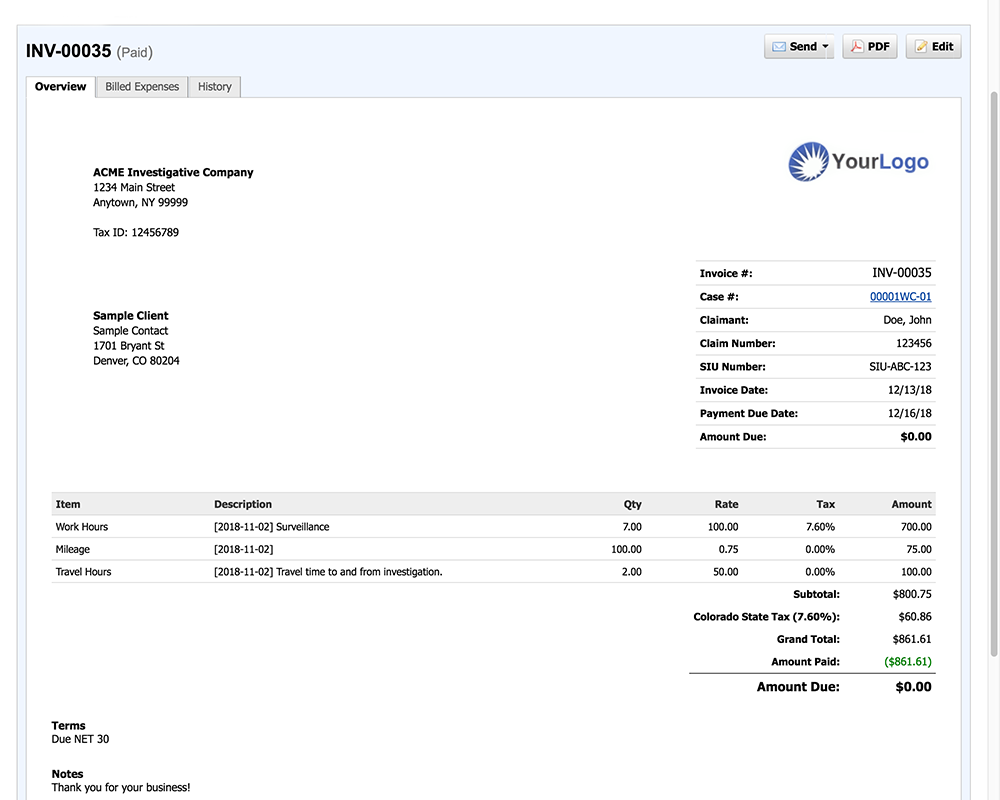1000x800 pixels.
Task: Select the SIU number SIU-ABC-123
Action: pos(900,367)
